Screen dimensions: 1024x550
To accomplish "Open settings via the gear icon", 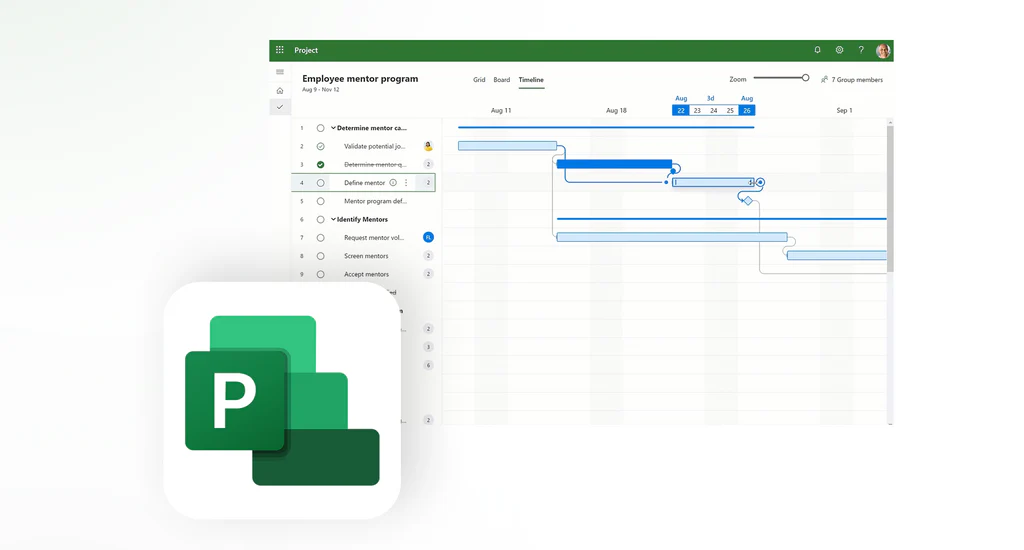I will [839, 50].
